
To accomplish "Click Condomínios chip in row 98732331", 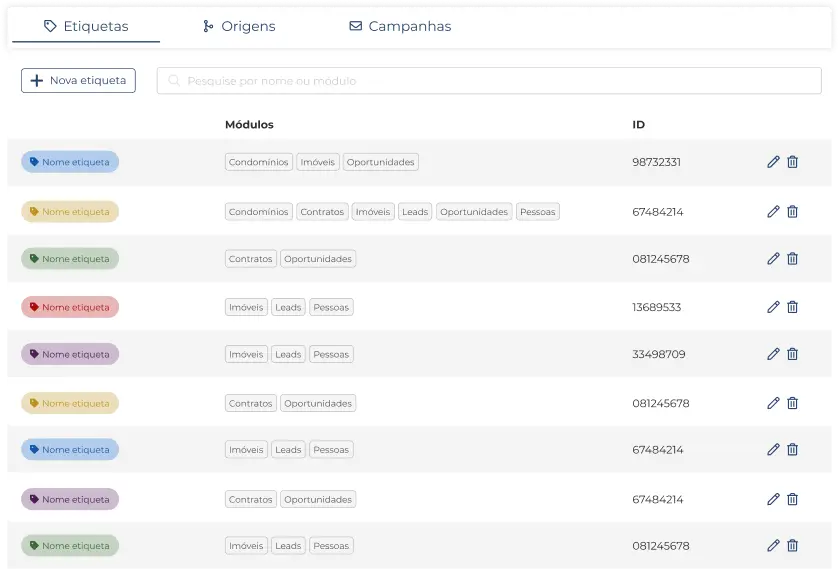I will 258,162.
